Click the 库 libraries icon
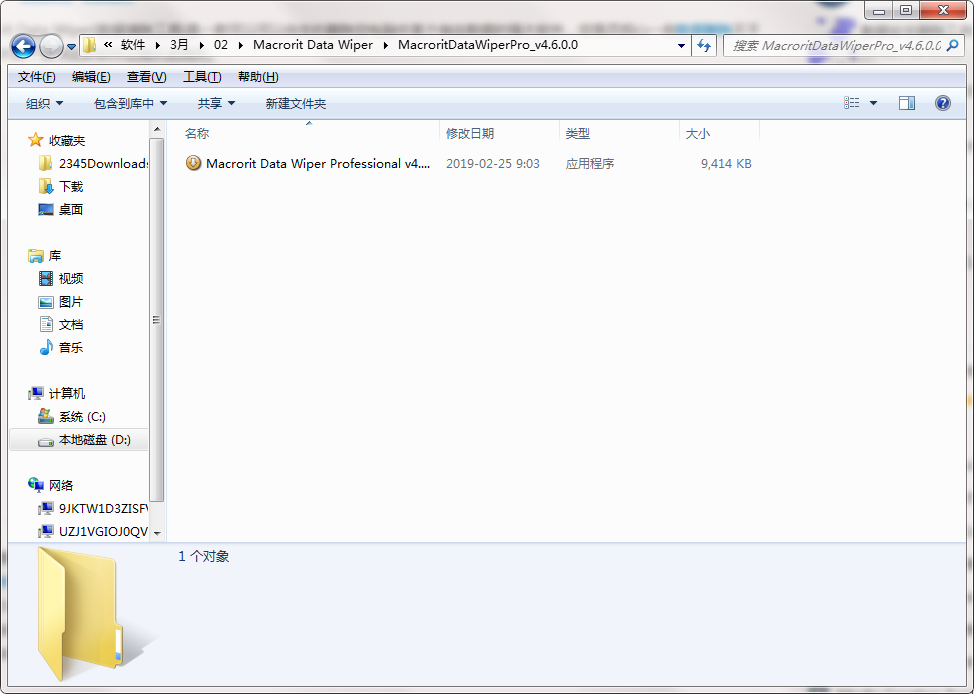Viewport: 974px width, 694px height. point(36,255)
